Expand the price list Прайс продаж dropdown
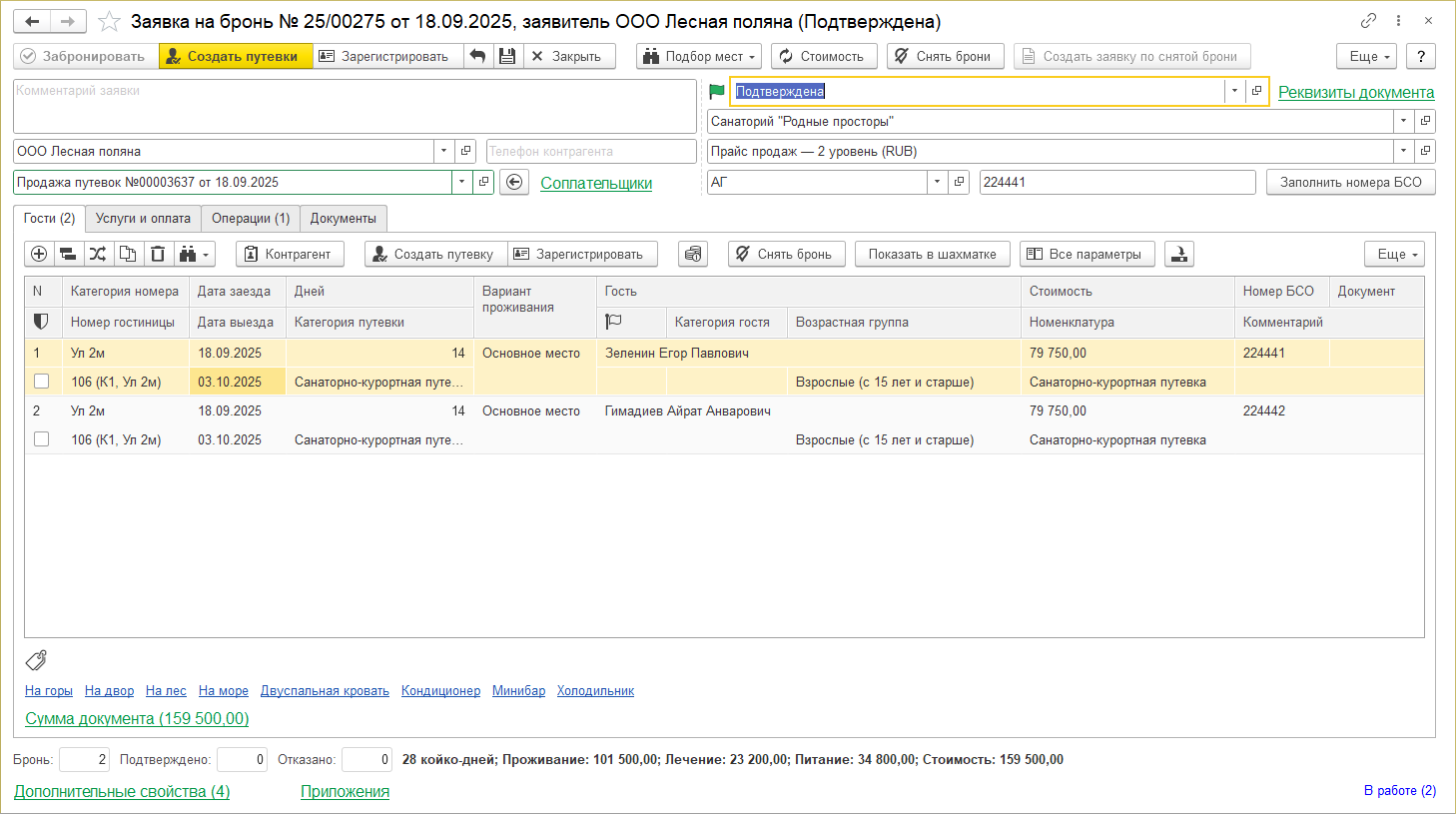The image size is (1456, 814). coord(1403,152)
